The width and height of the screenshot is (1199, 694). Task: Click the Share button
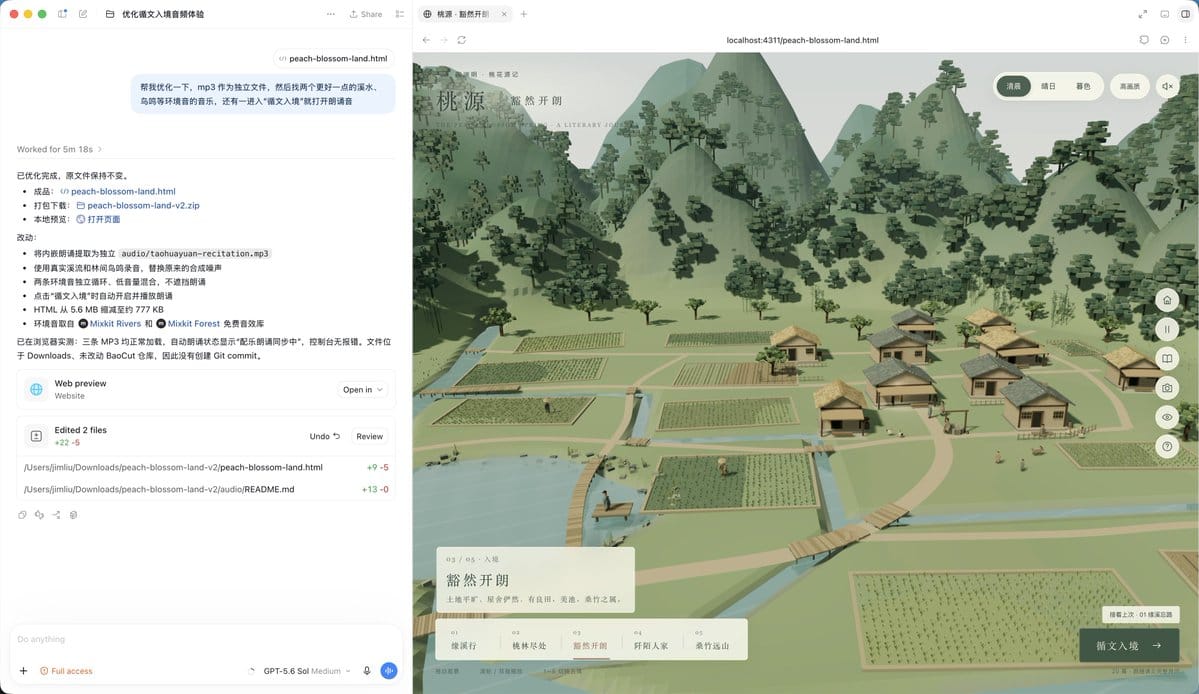pos(366,14)
